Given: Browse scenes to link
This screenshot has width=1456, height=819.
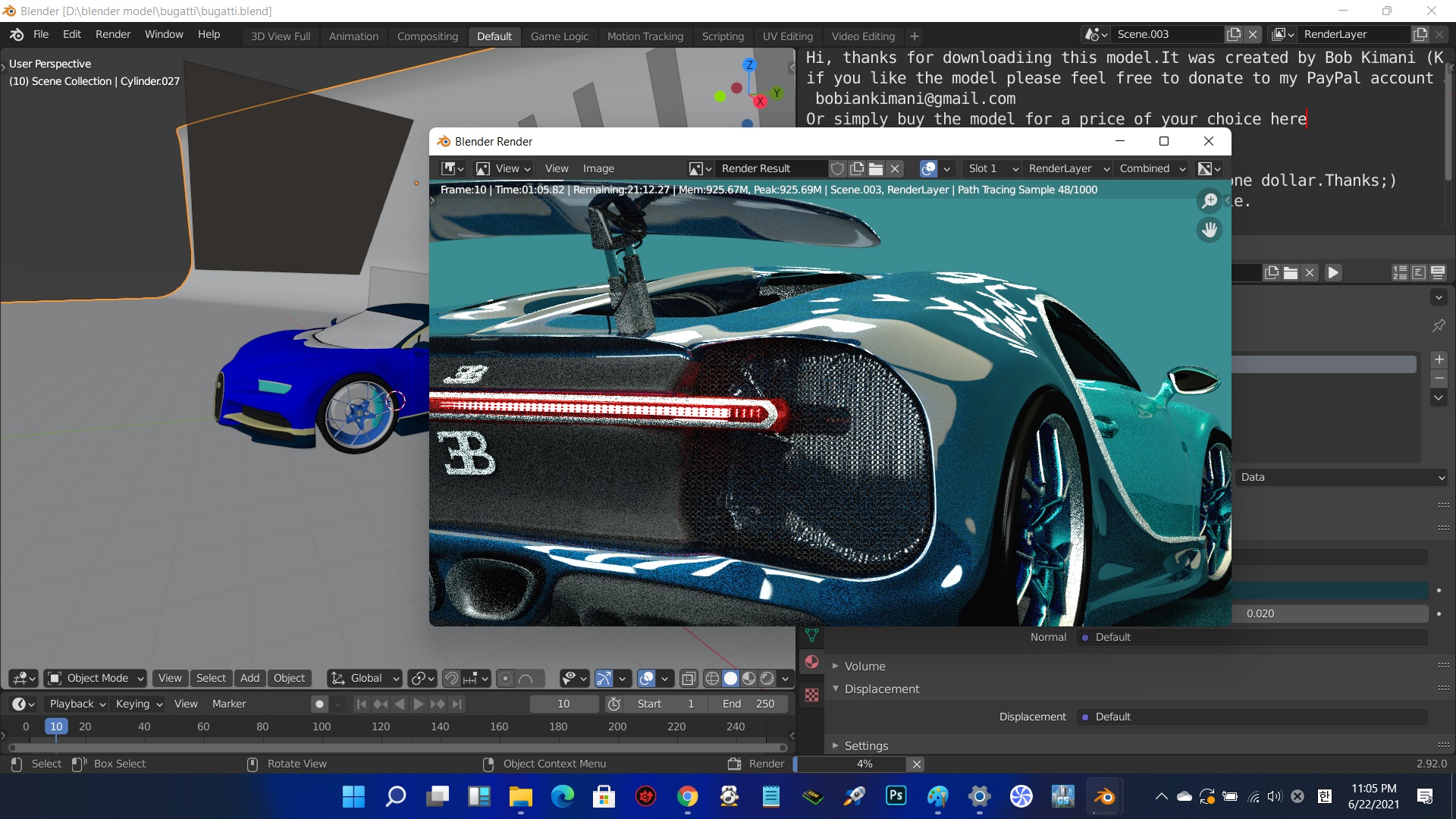Looking at the screenshot, I should 1096,34.
